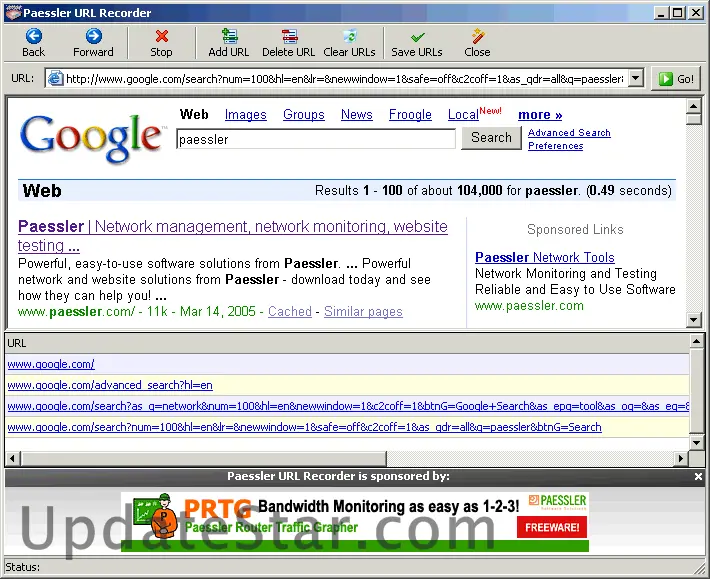
Task: Minimize the Paessler URL Recorder window
Action: [x=661, y=13]
